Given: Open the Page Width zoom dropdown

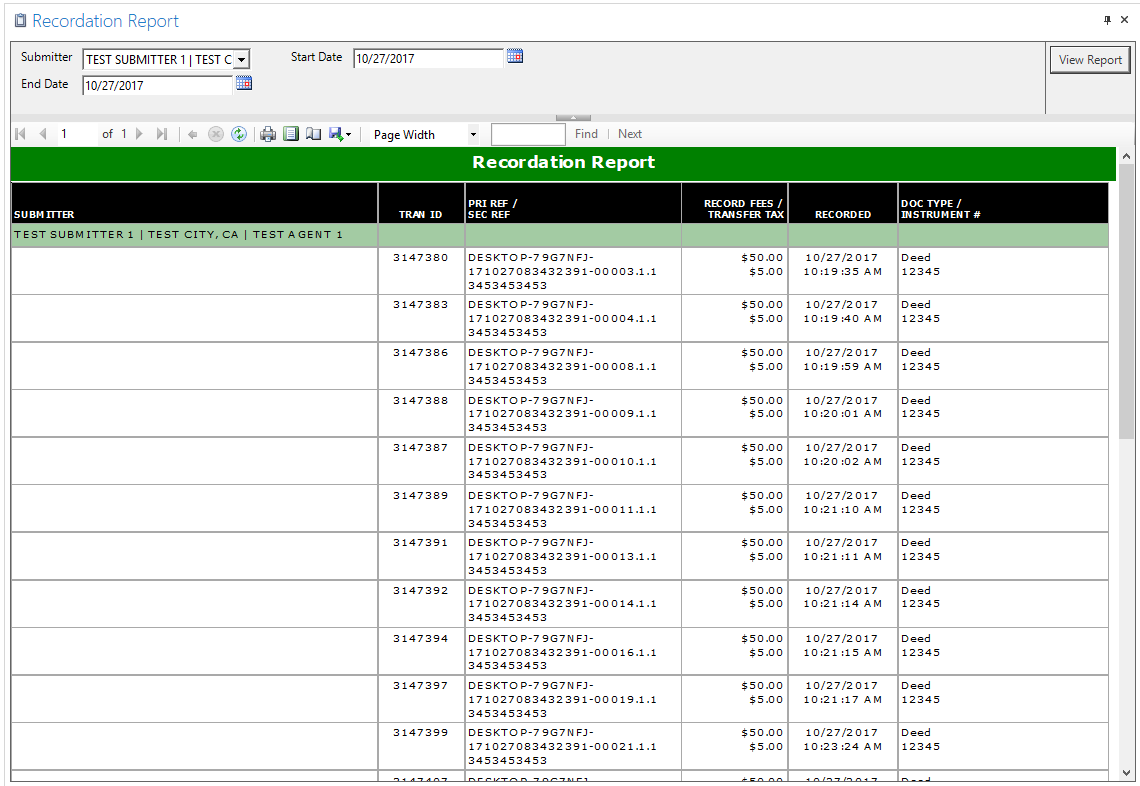Looking at the screenshot, I should (x=473, y=135).
